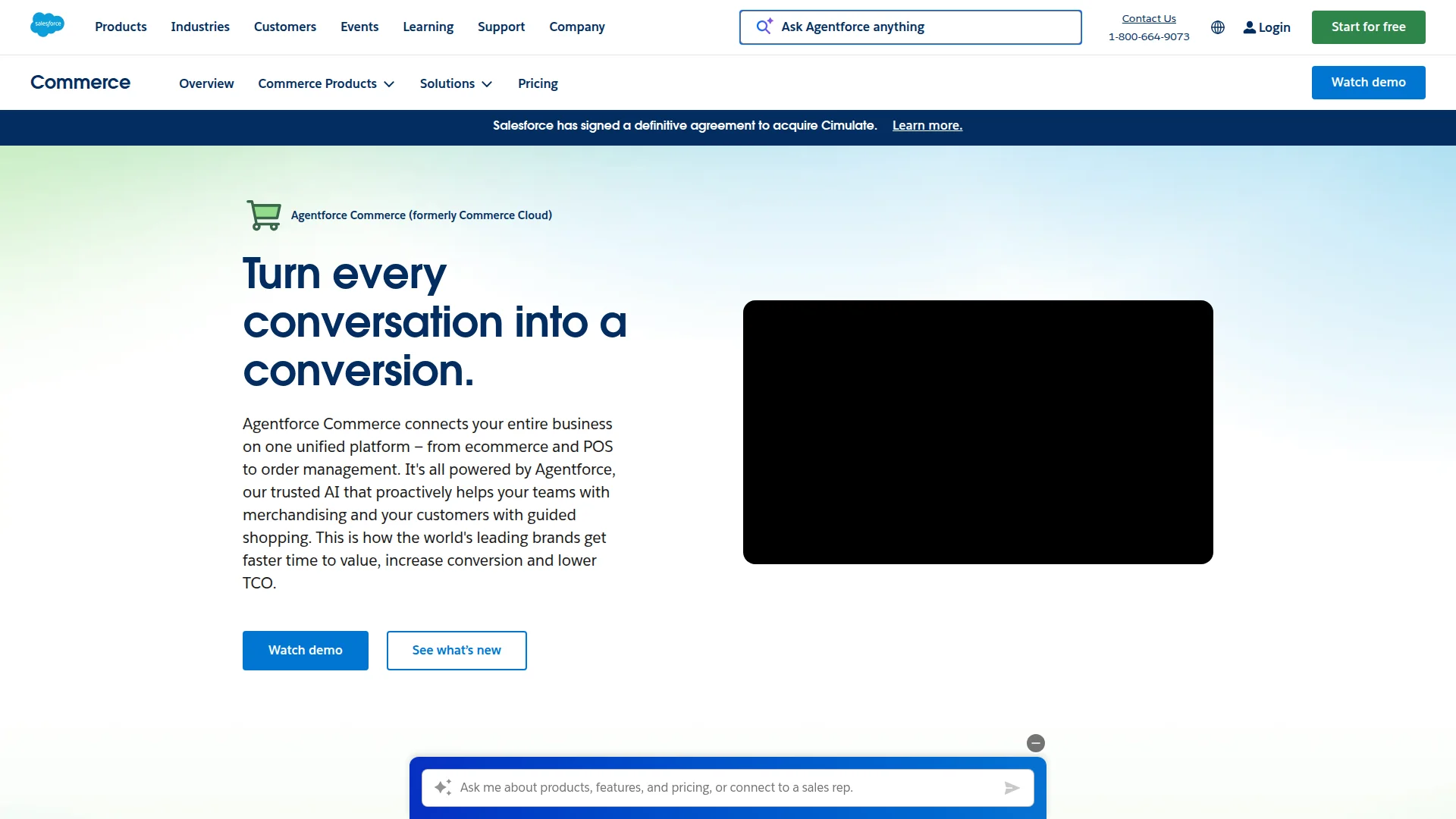This screenshot has width=1456, height=819.
Task: Play the black hero video panel
Action: coord(977,432)
